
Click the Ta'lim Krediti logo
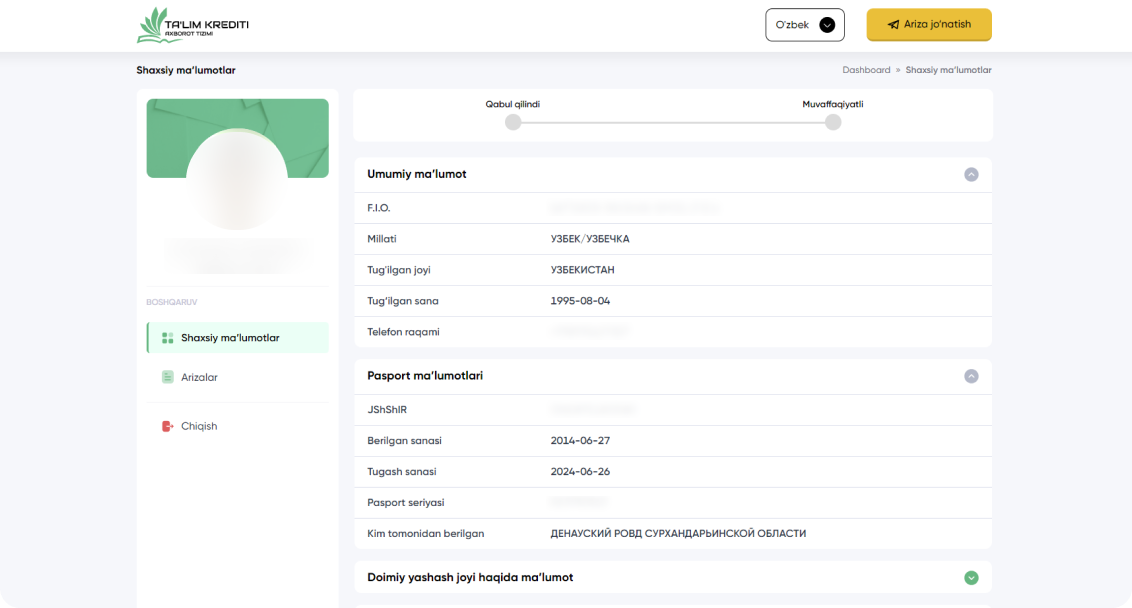(x=193, y=25)
